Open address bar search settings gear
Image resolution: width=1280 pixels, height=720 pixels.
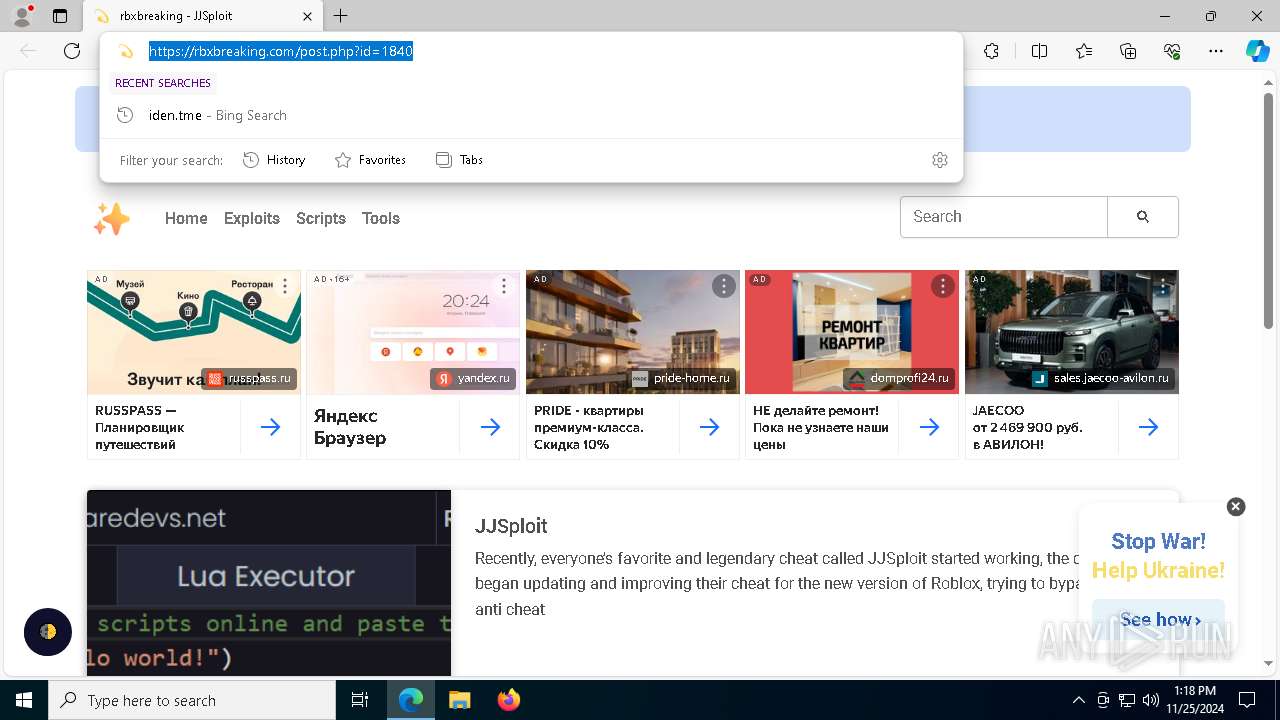click(939, 160)
